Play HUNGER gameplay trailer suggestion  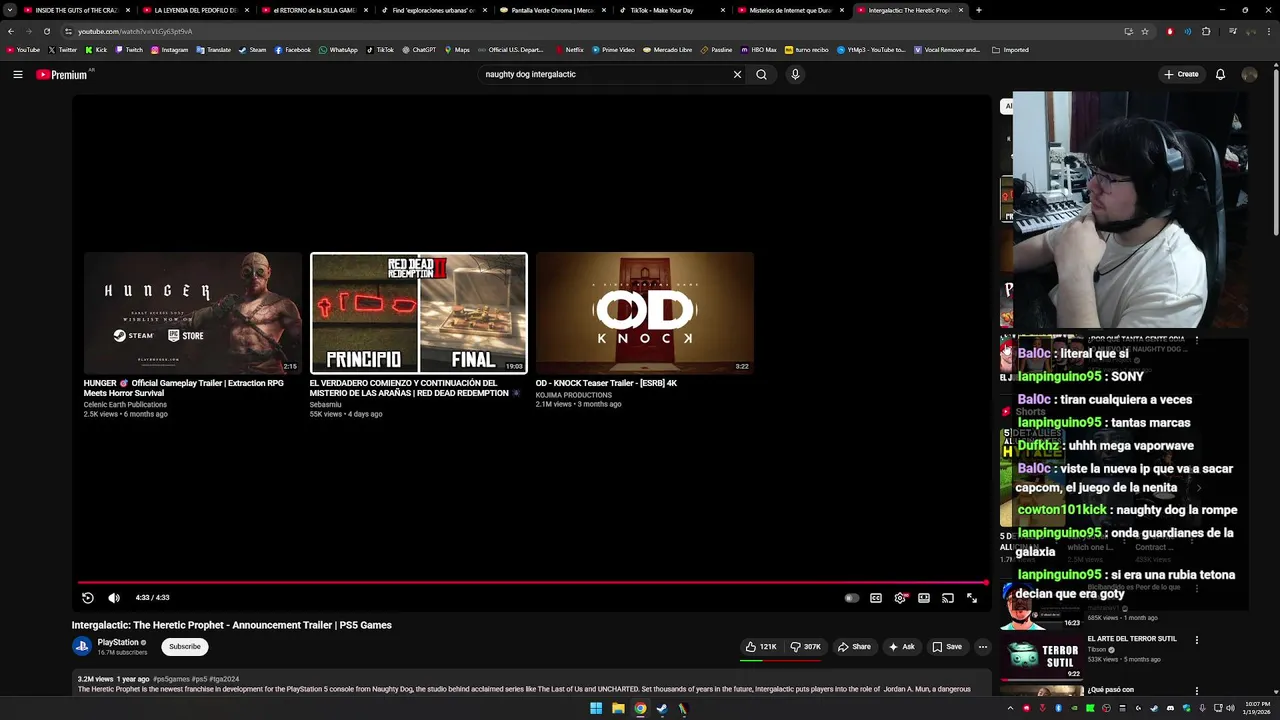[193, 313]
